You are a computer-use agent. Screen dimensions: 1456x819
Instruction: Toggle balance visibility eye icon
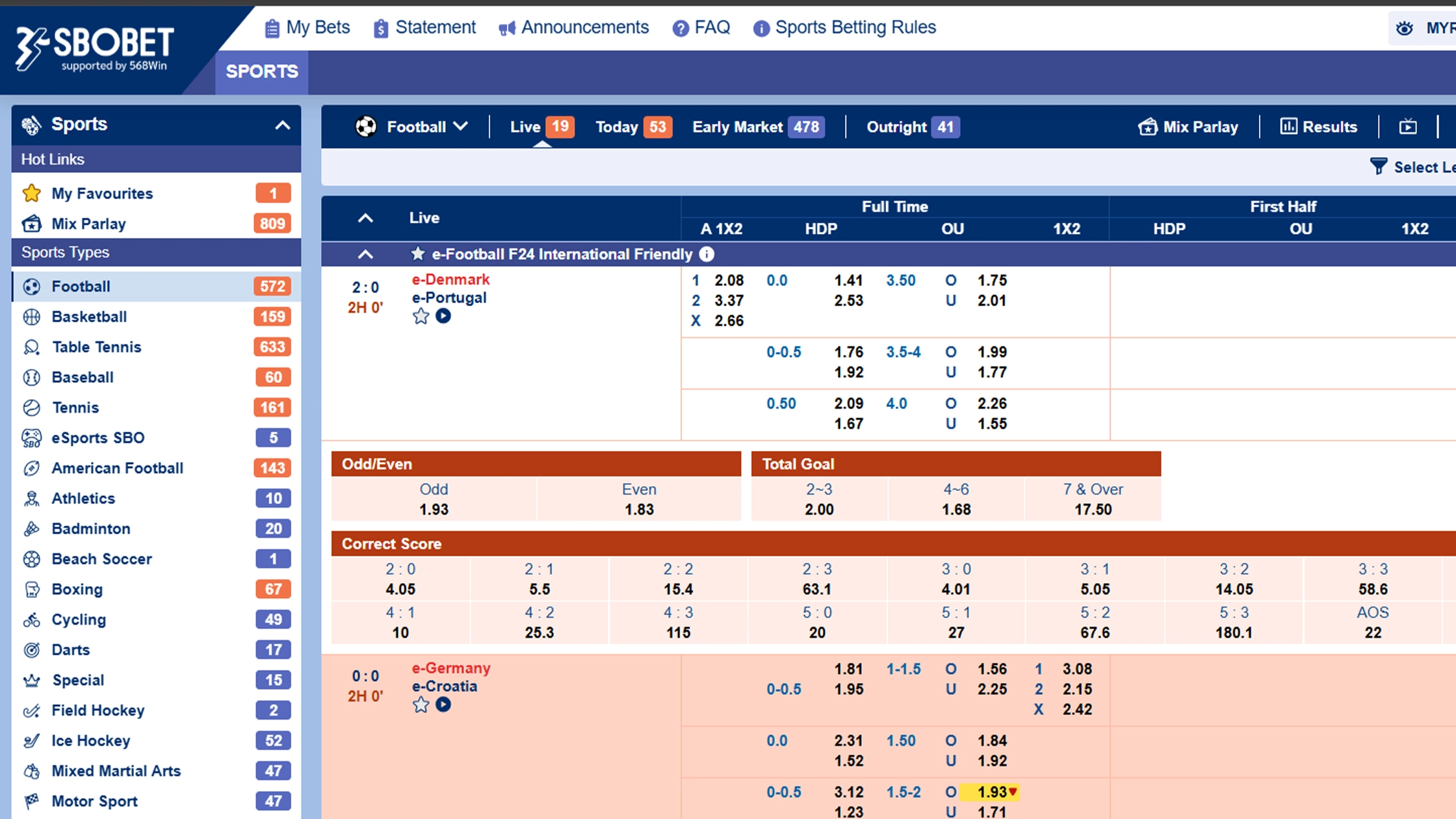1405,28
